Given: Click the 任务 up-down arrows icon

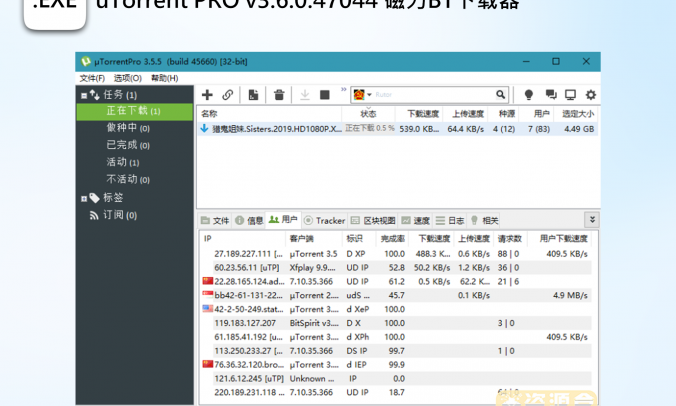Looking at the screenshot, I should pyautogui.click(x=95, y=95).
